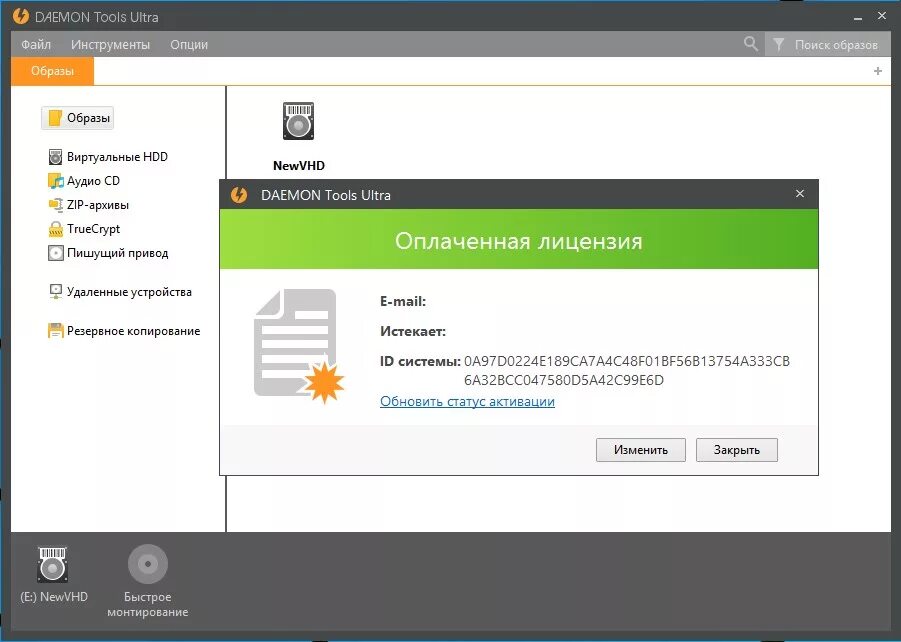
Task: Click the Пишущий привод disc icon
Action: pyautogui.click(x=55, y=253)
